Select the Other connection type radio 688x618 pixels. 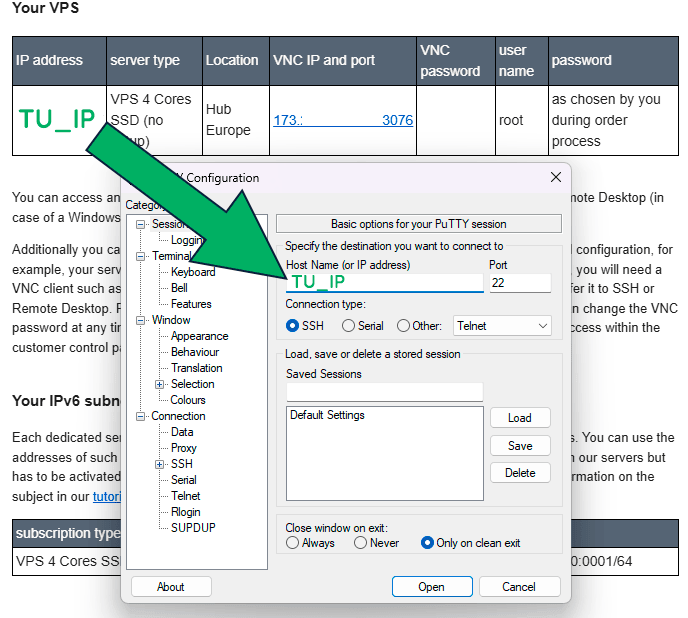tap(403, 326)
